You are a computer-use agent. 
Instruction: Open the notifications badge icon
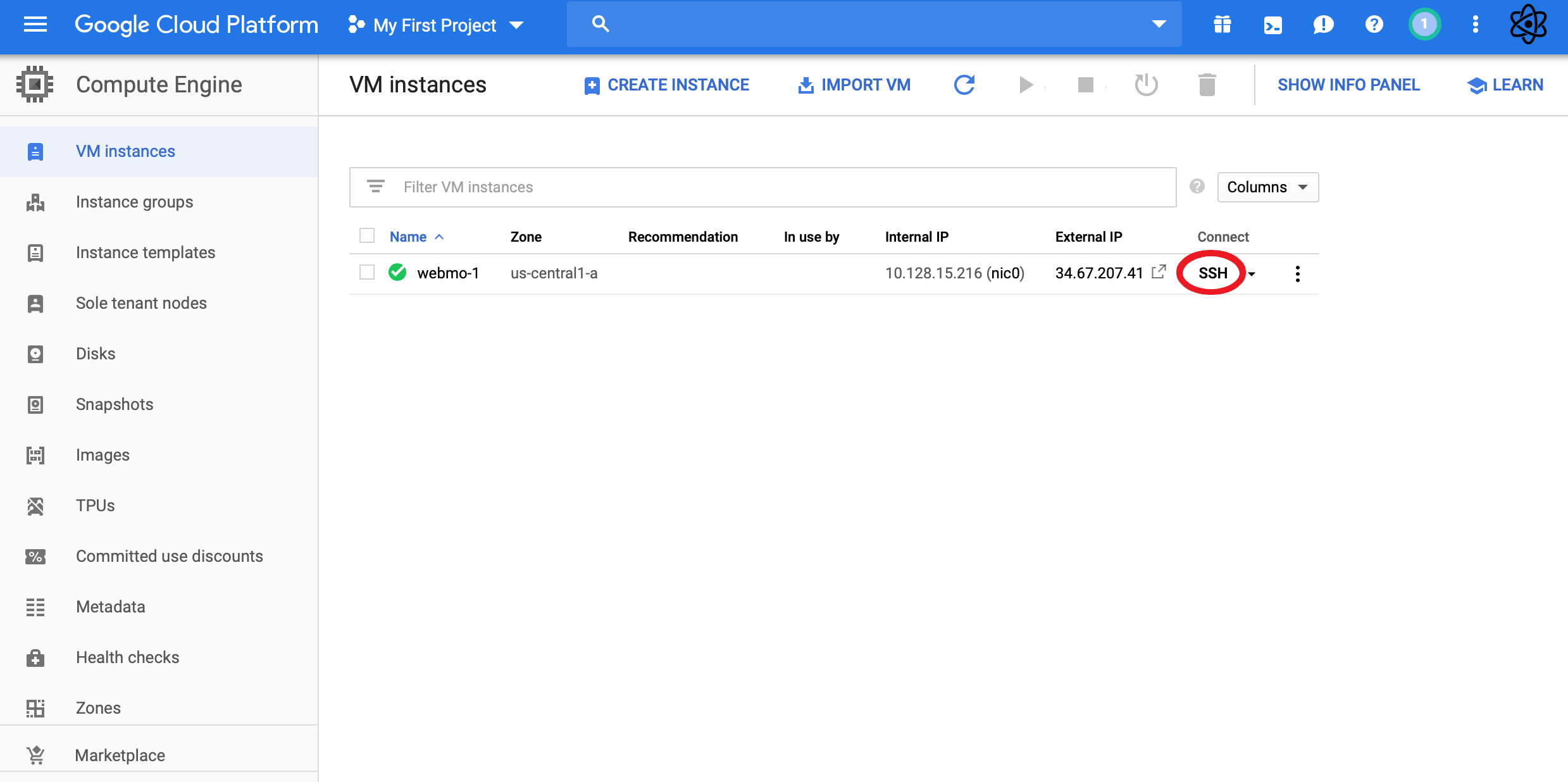click(1424, 25)
